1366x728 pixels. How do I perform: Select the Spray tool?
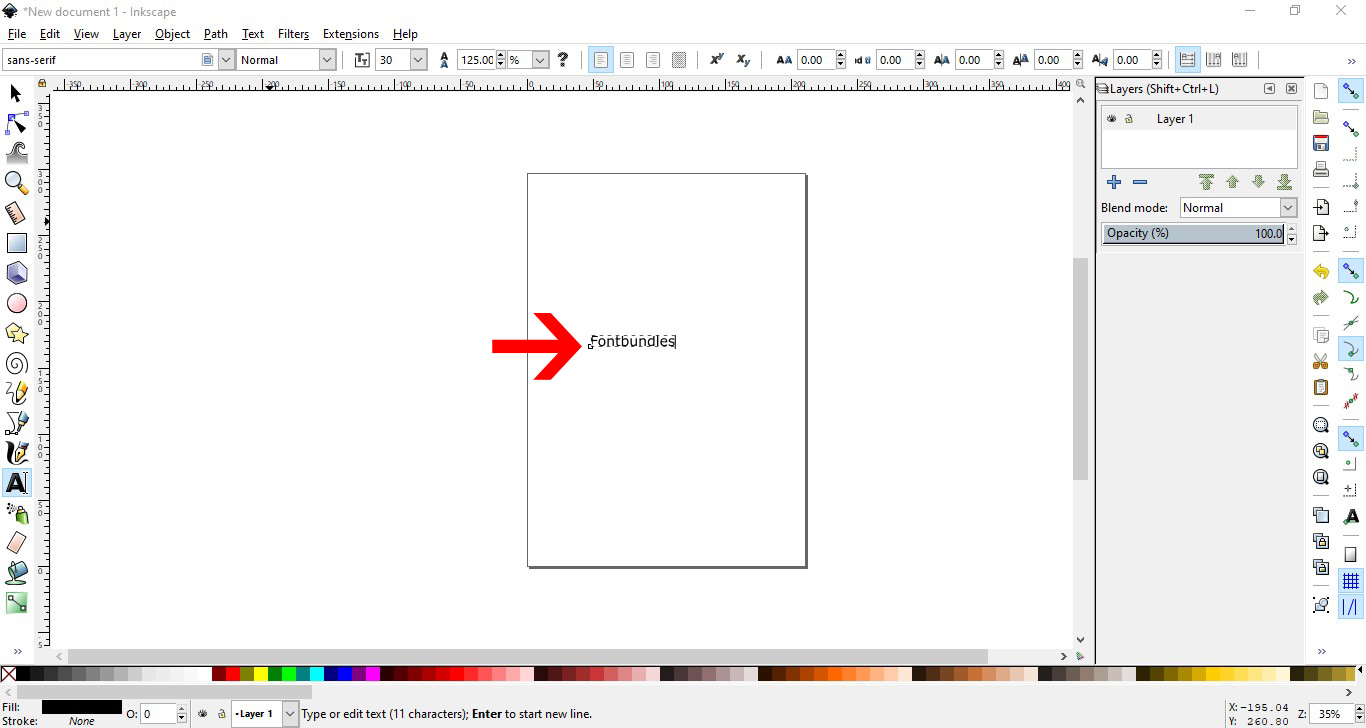[x=16, y=513]
